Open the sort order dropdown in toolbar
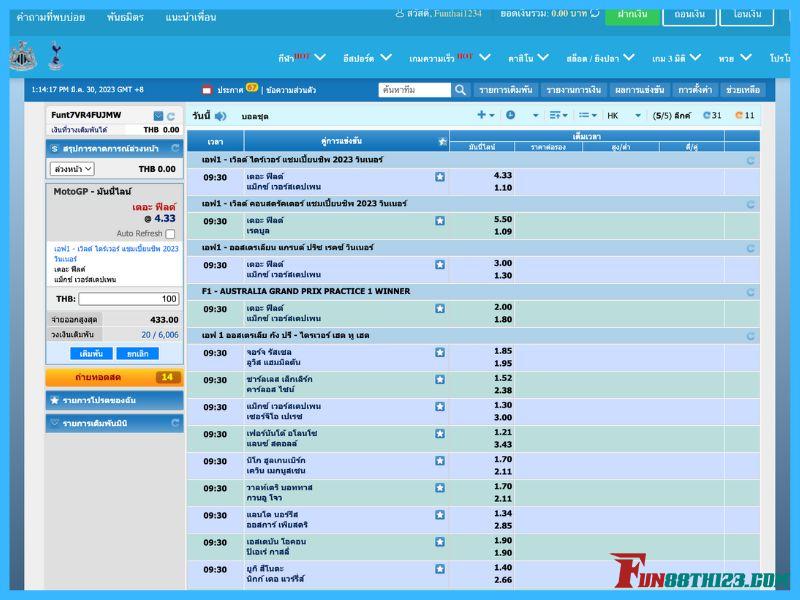800x600 pixels. tap(558, 115)
